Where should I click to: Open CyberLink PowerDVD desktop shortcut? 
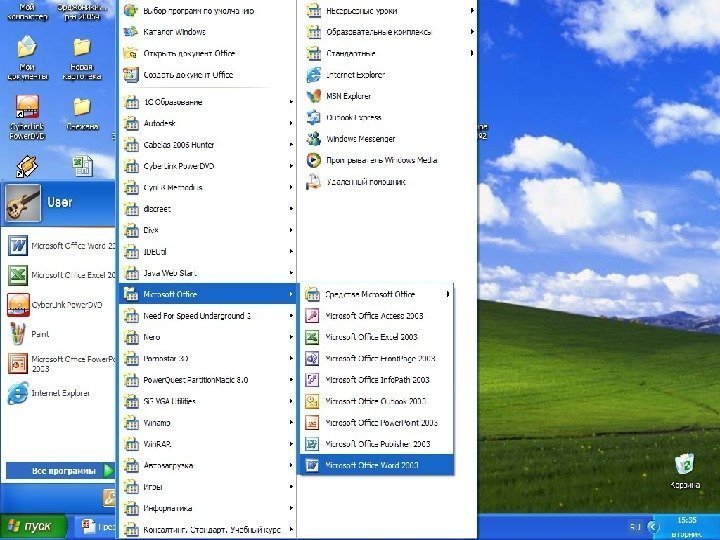pos(27,118)
